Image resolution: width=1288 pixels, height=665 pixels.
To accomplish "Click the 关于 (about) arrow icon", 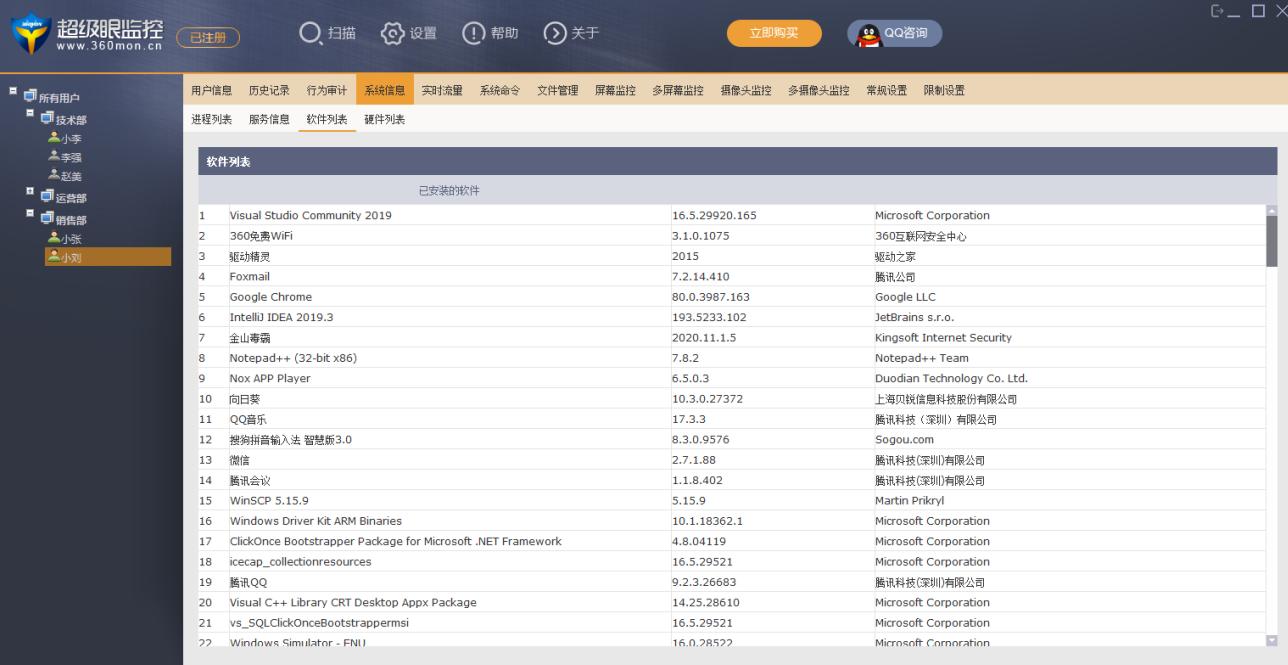I will (554, 34).
